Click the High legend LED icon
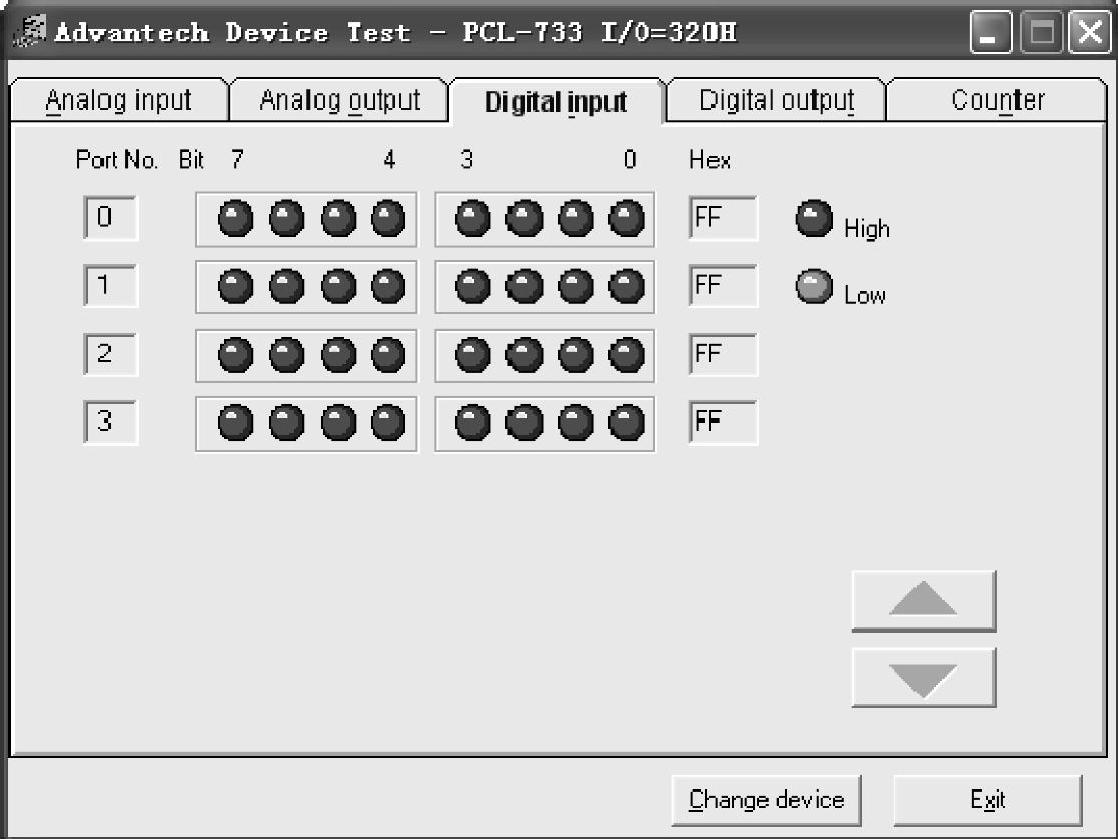Image resolution: width=1118 pixels, height=839 pixels. (814, 218)
